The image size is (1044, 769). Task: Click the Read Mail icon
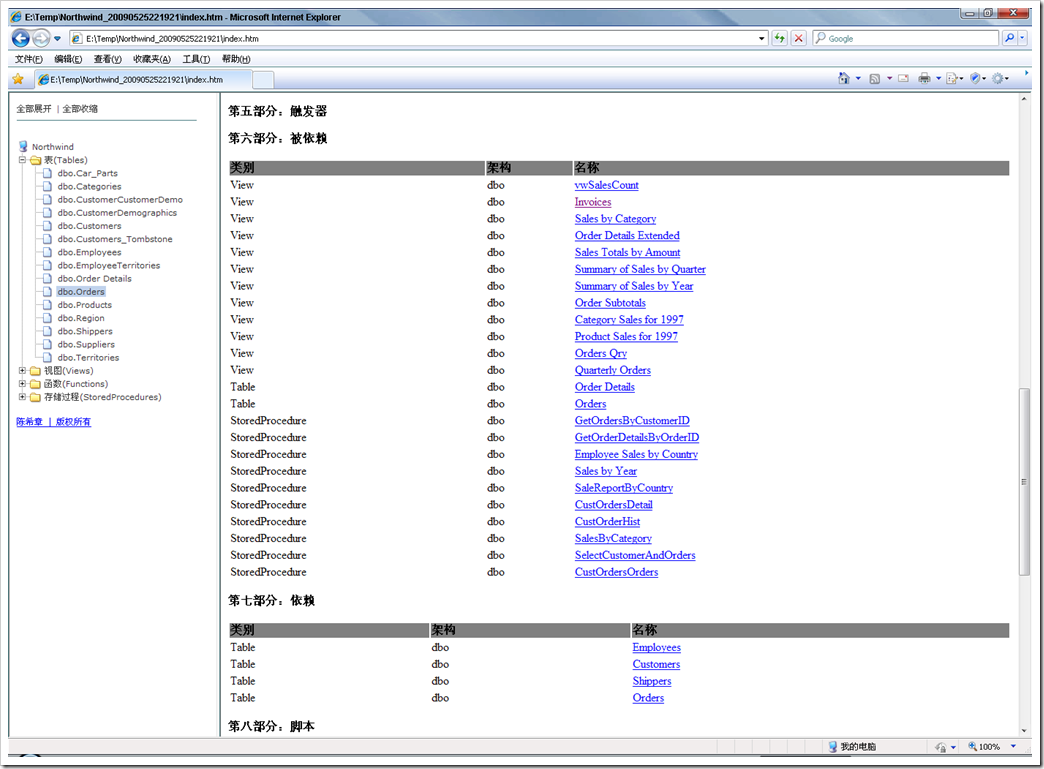coord(904,79)
